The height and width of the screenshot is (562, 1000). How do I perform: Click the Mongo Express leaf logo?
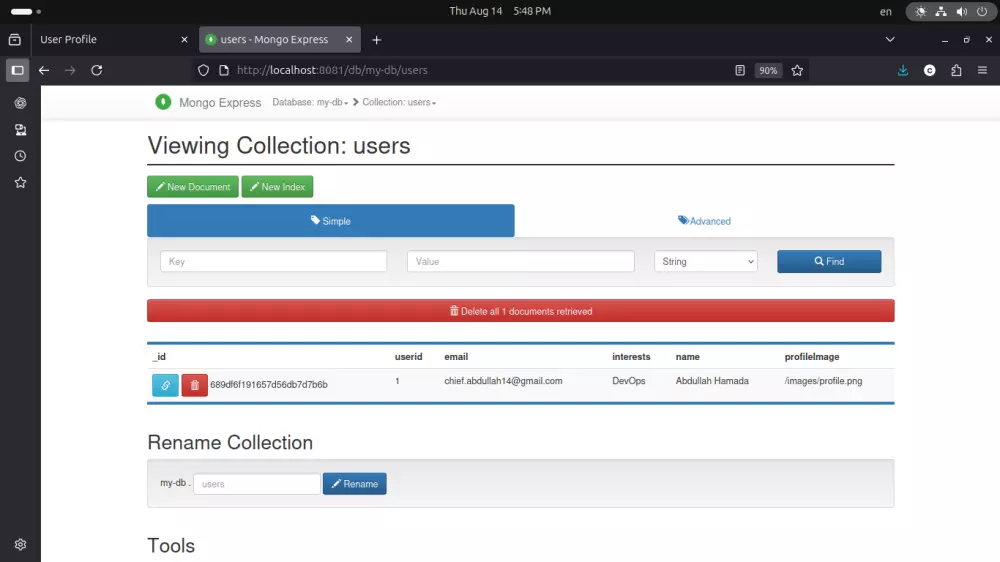(163, 102)
